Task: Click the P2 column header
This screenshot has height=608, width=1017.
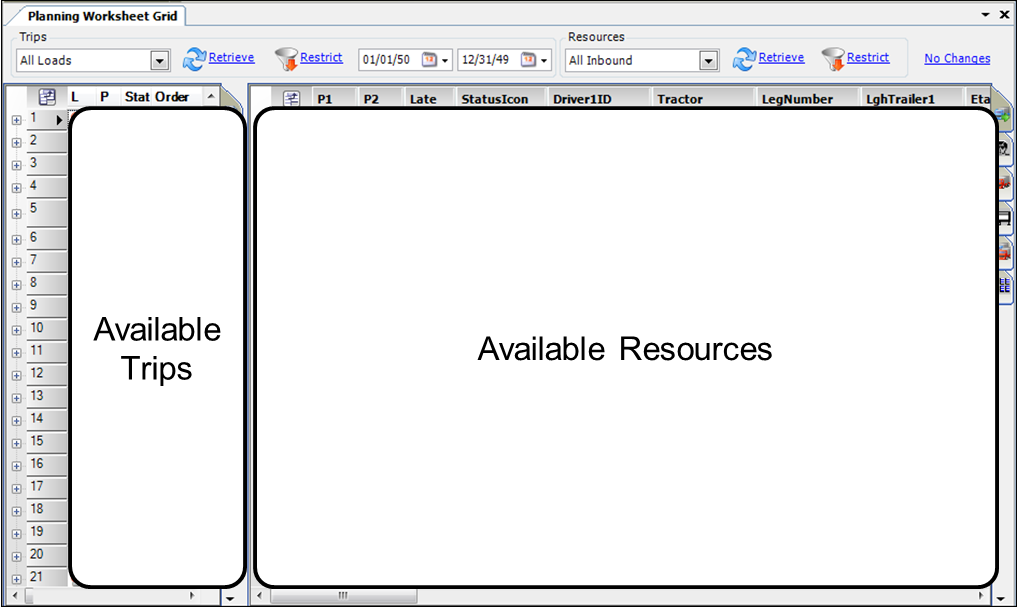Action: pyautogui.click(x=381, y=99)
